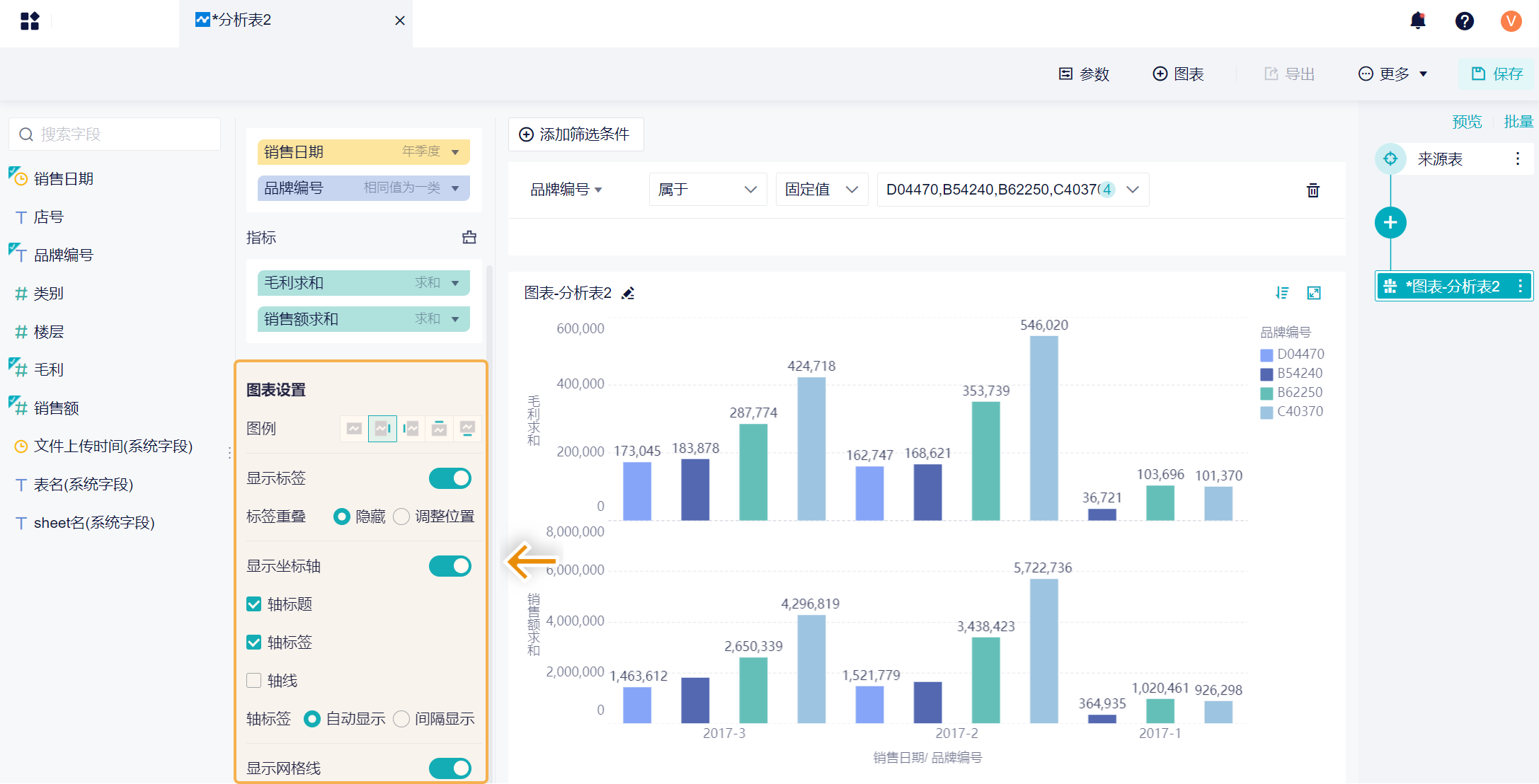Viewport: 1539px width, 784px height.
Task: Uncheck the 轴标题 checkbox
Action: click(x=254, y=604)
